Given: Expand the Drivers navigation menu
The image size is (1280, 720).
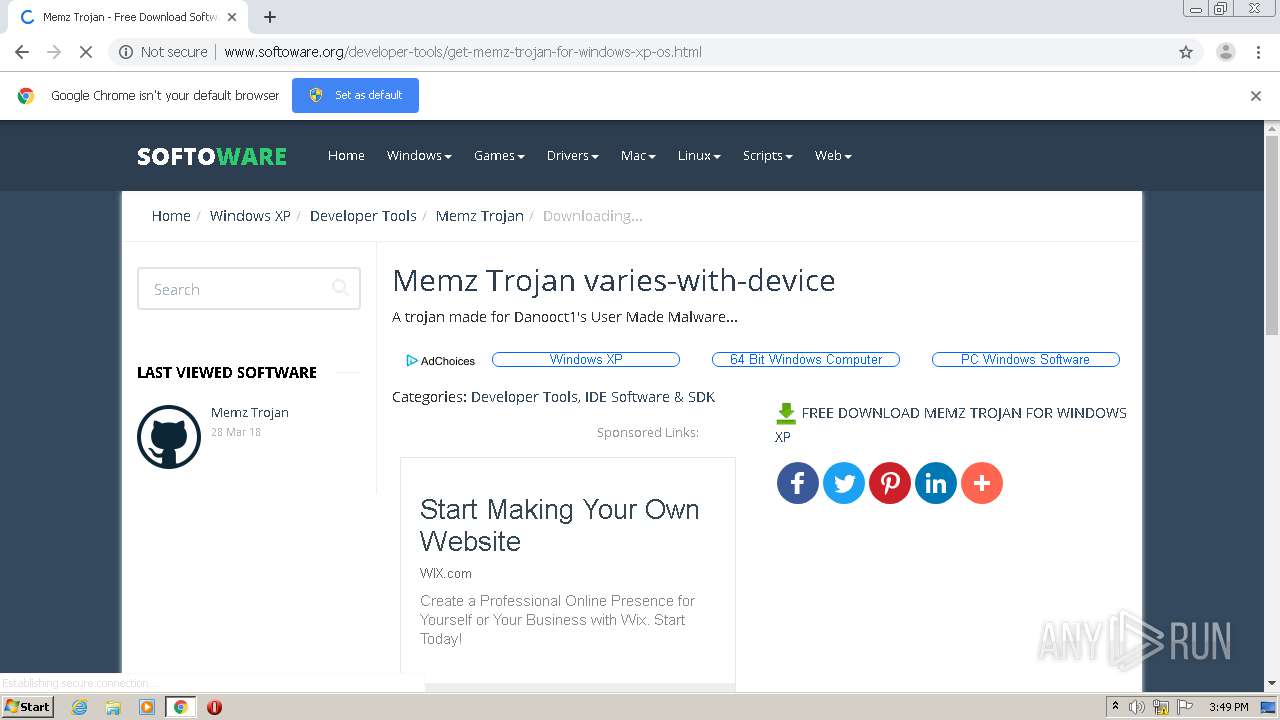Looking at the screenshot, I should click(x=572, y=155).
